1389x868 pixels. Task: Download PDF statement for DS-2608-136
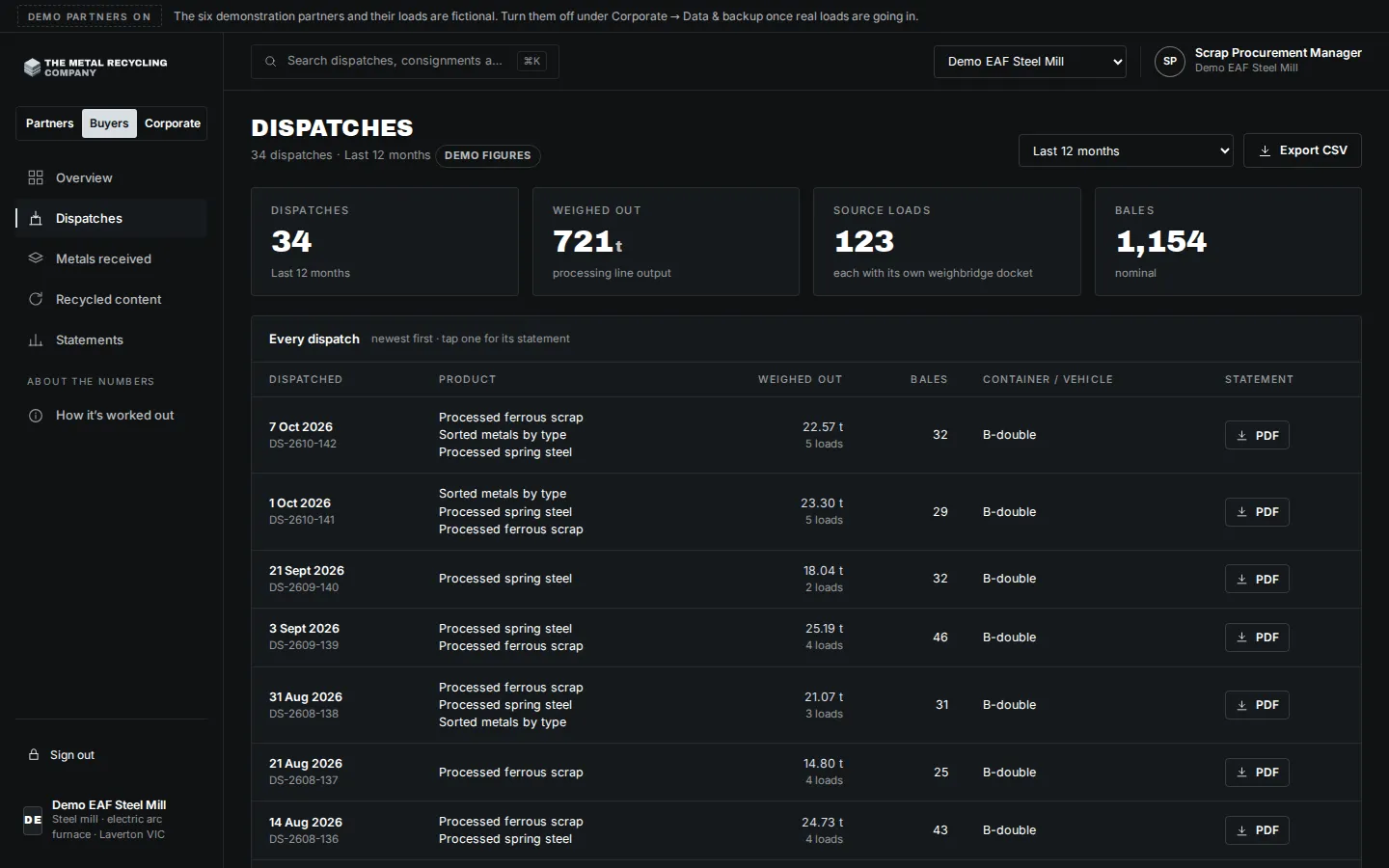click(1257, 830)
